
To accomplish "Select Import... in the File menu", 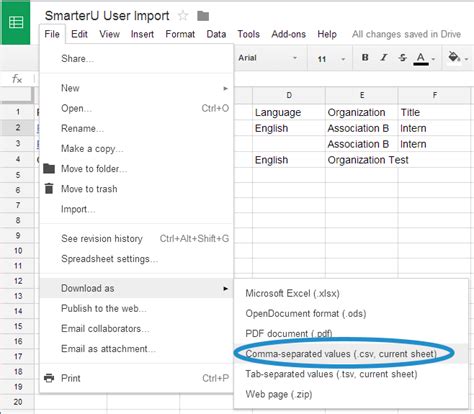I will (137, 209).
